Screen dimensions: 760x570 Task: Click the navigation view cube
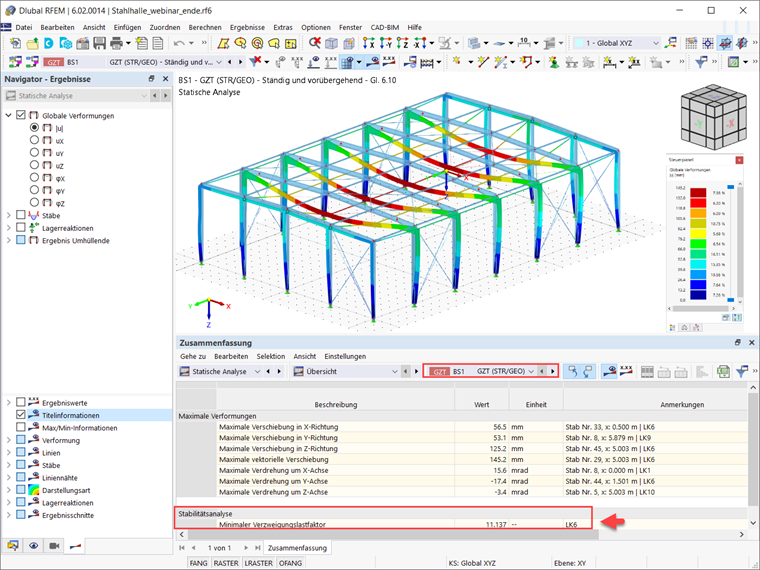point(712,118)
